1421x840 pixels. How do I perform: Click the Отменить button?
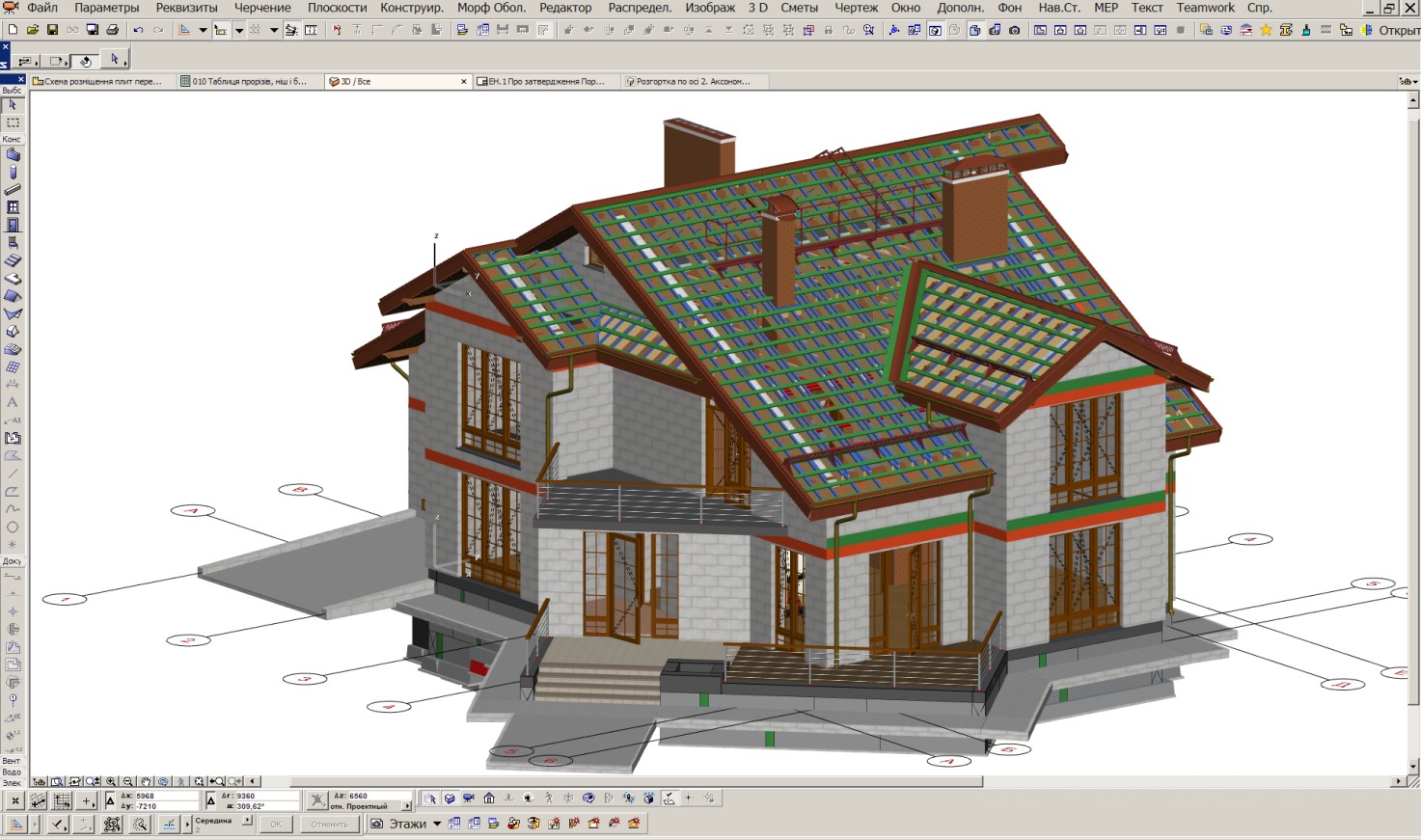coord(329,824)
